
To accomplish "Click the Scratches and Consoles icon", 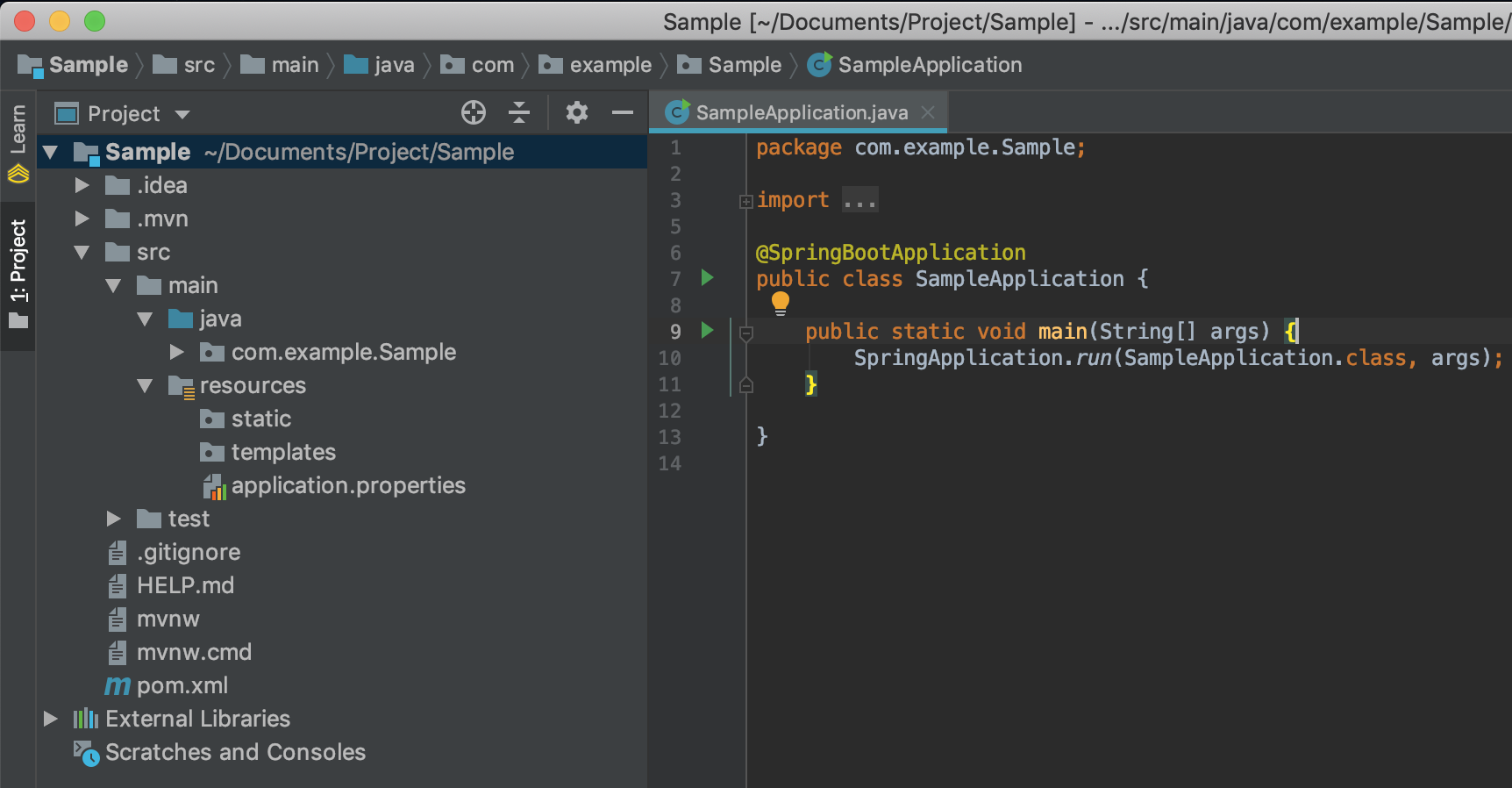I will tap(86, 753).
